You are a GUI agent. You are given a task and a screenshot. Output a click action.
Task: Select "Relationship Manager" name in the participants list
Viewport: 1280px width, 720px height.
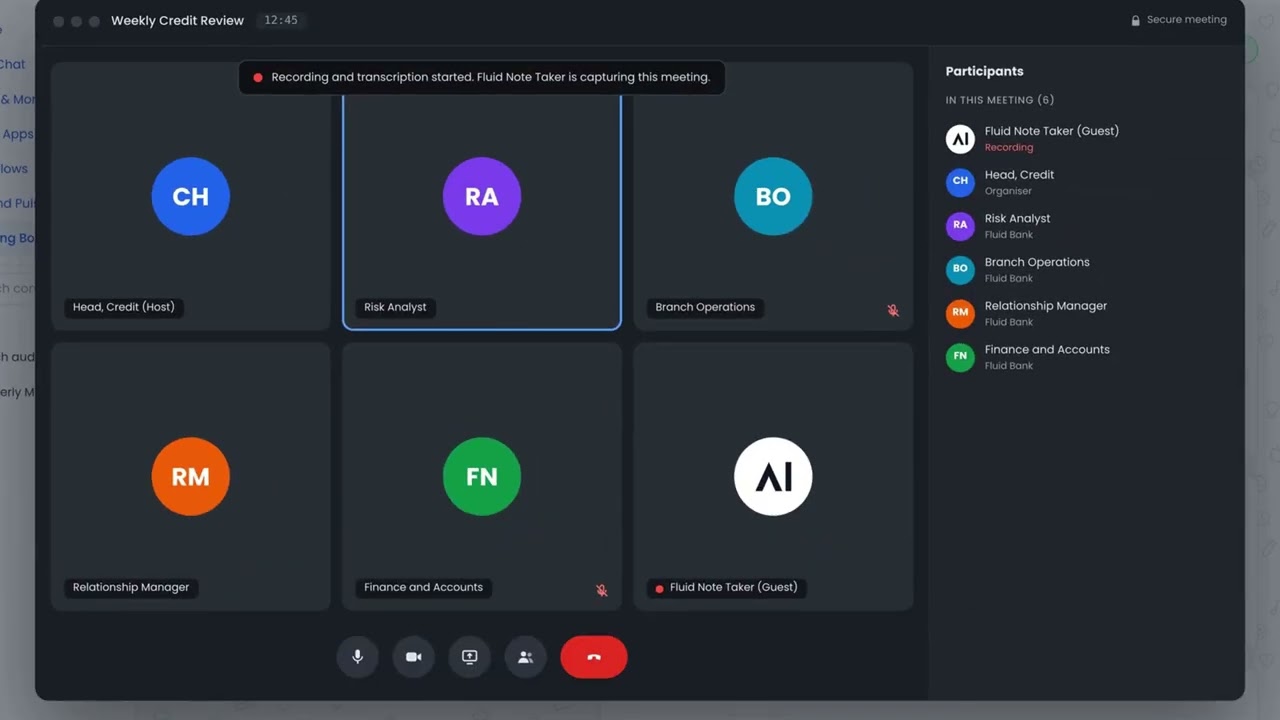(1046, 306)
